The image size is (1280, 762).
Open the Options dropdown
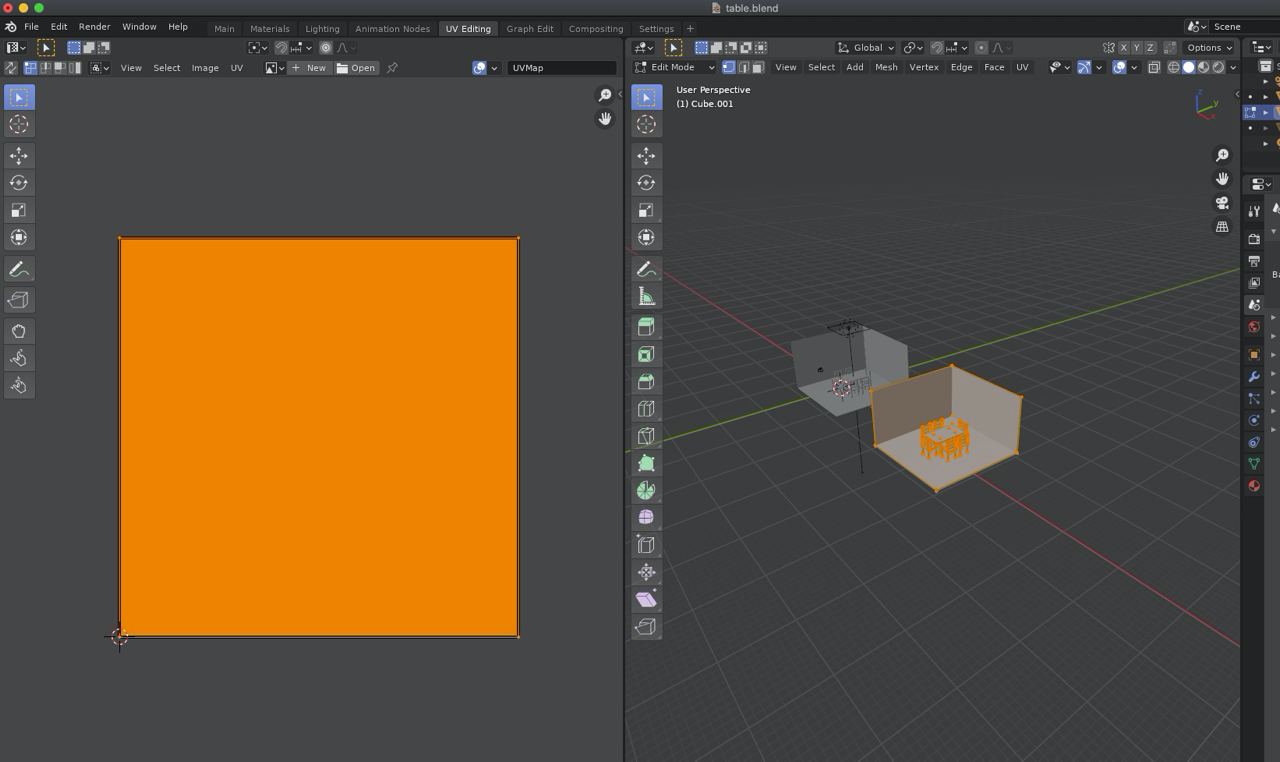pyautogui.click(x=1208, y=47)
